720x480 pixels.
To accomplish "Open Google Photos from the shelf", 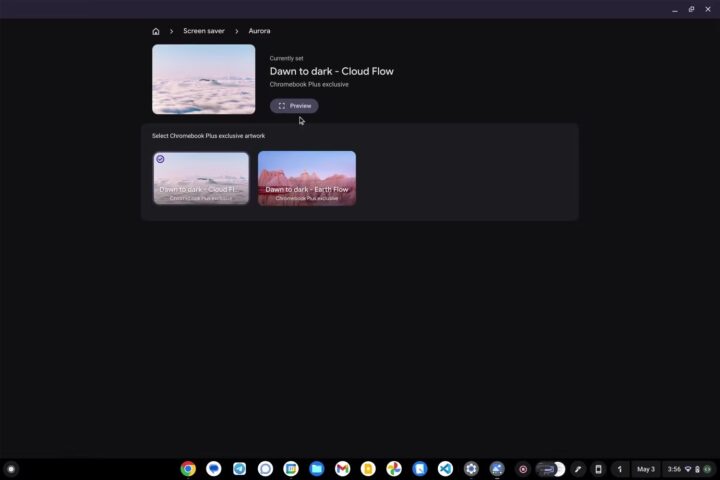I will click(x=394, y=469).
